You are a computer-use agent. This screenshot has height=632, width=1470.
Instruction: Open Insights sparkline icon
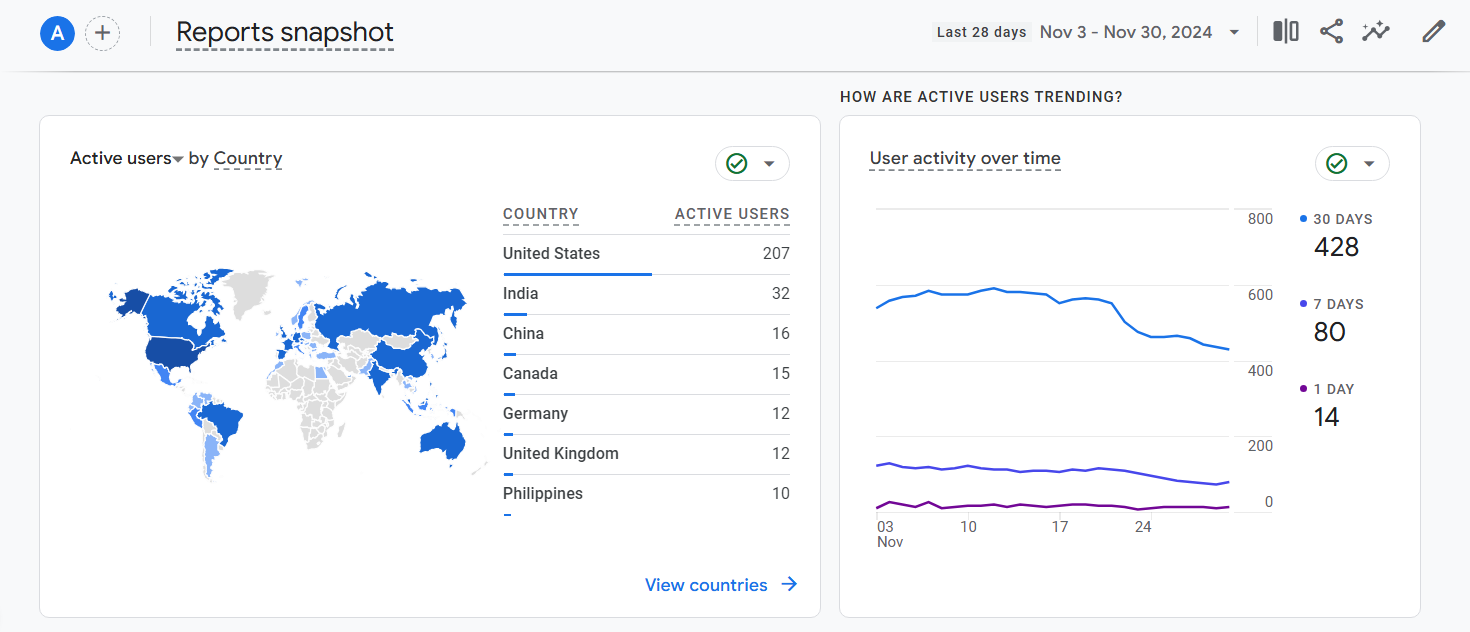tap(1376, 32)
